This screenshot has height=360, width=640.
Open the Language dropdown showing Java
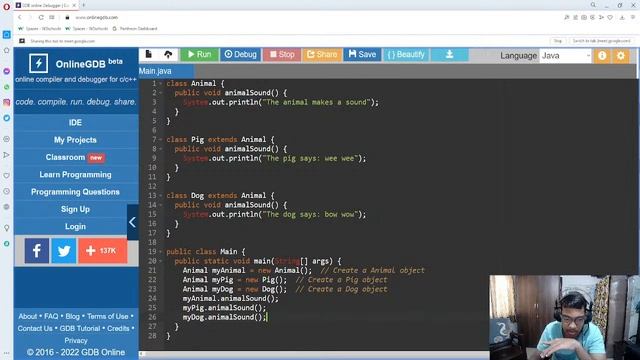[565, 56]
